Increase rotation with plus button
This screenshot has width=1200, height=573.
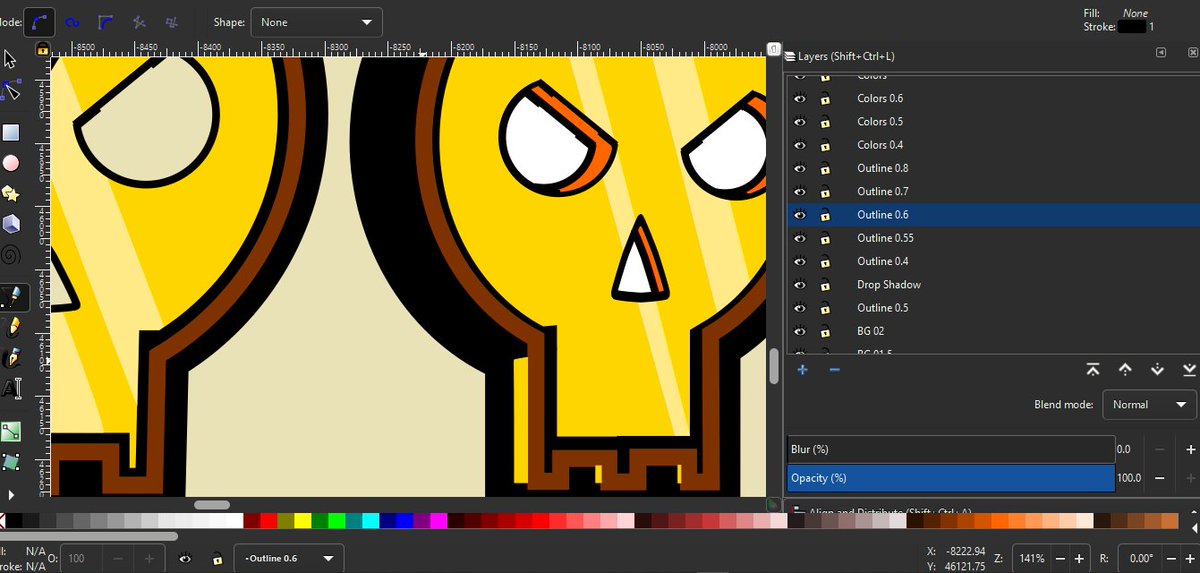pos(1189,558)
